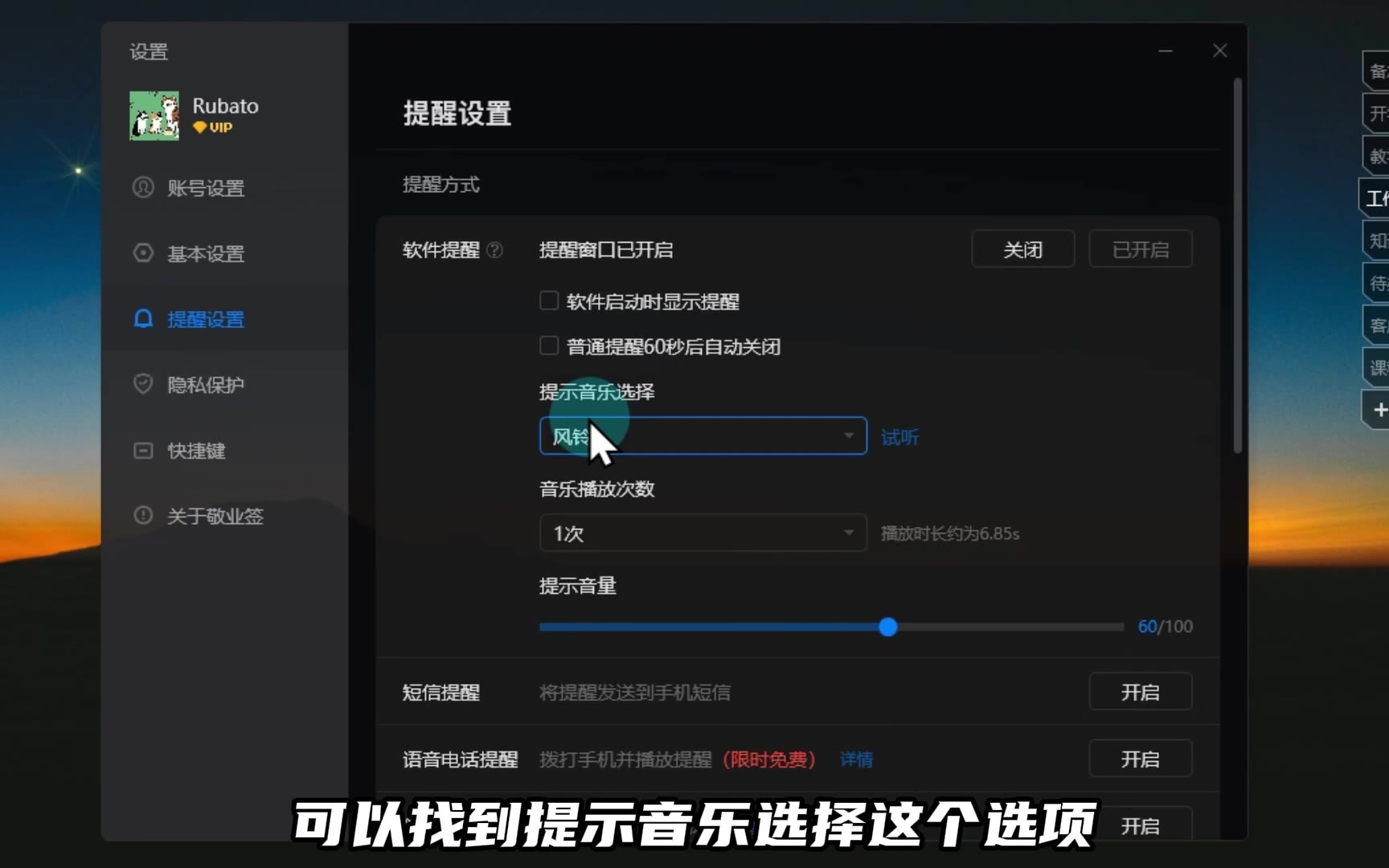Click the 基本设置 gear icon
This screenshot has height=868, width=1389.
tap(143, 253)
